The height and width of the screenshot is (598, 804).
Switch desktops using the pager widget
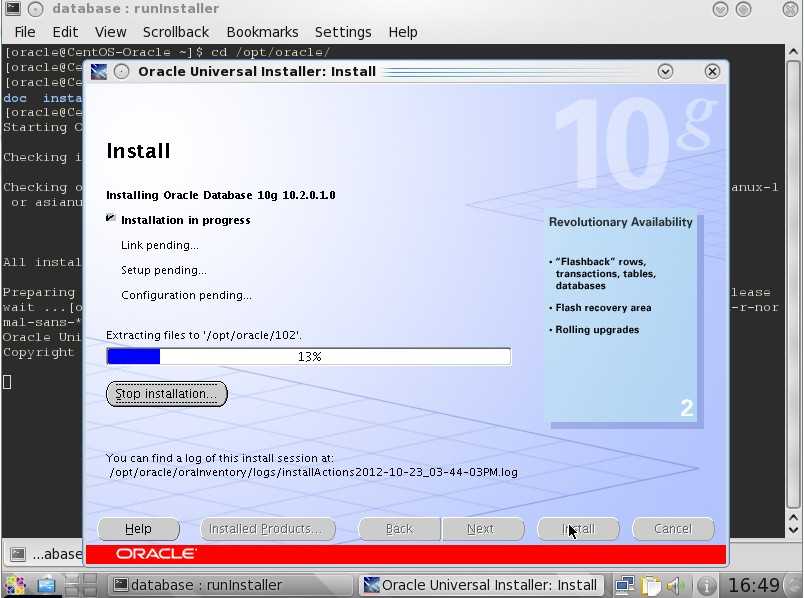pos(81,586)
